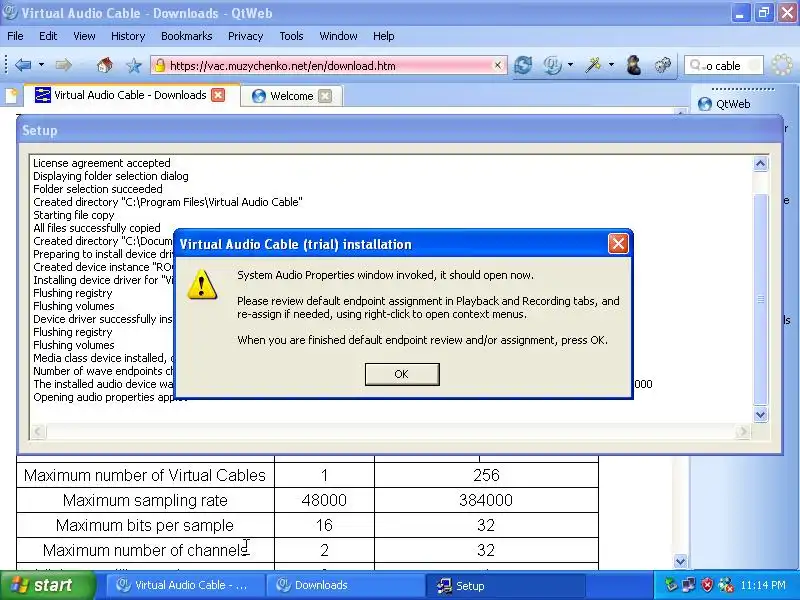Click the log line 'All files successfully copied'
The image size is (800, 600).
click(97, 228)
